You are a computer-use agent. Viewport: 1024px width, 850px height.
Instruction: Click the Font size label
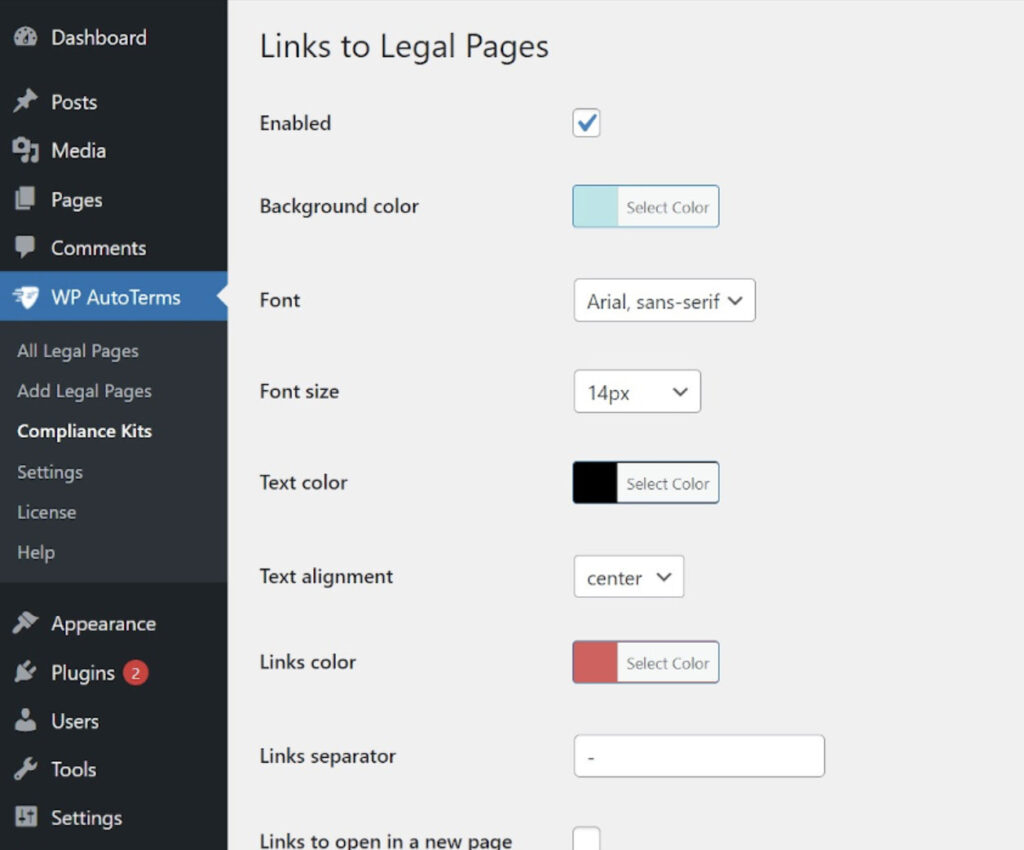tap(299, 391)
